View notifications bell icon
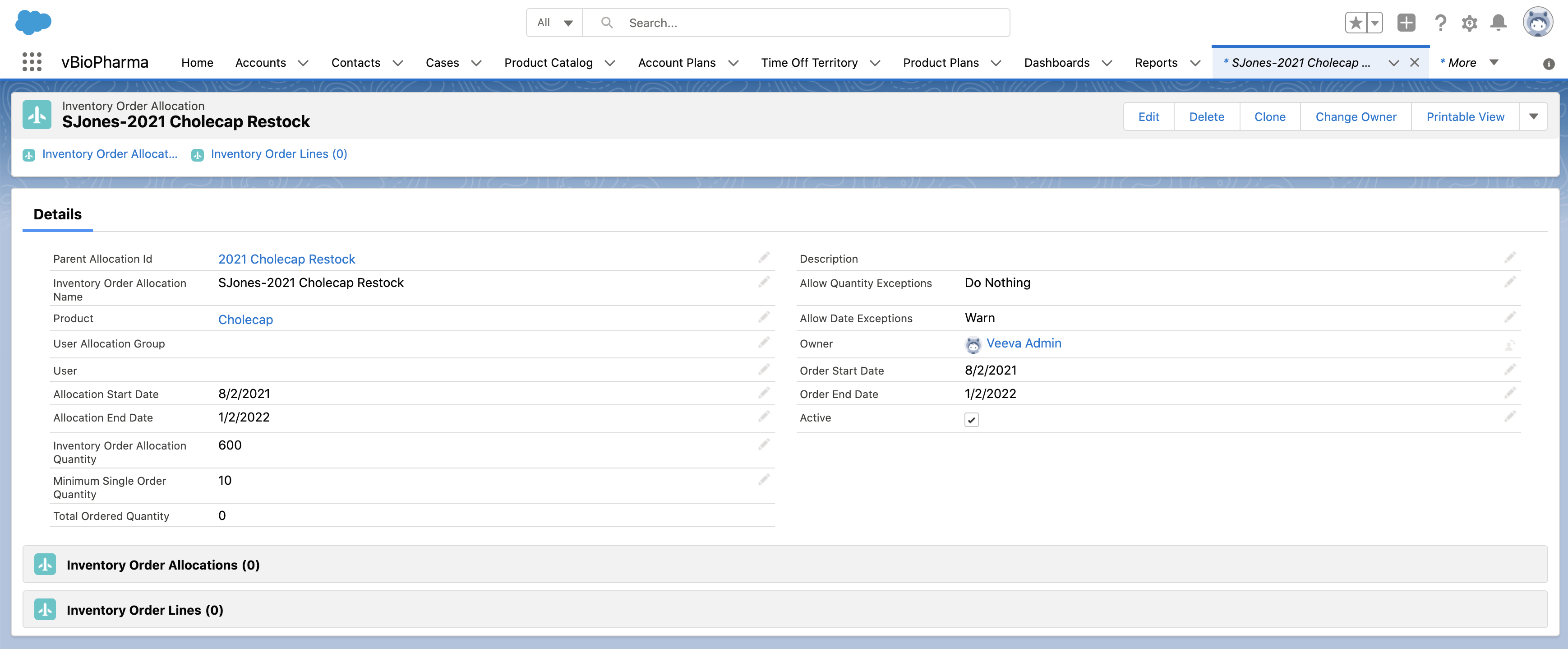Viewport: 1568px width, 649px height. pyautogui.click(x=1498, y=23)
